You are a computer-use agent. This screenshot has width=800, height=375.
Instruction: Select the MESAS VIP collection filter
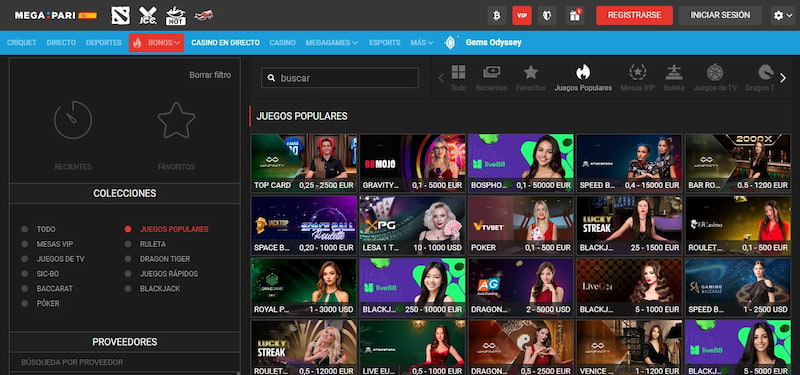(x=55, y=244)
